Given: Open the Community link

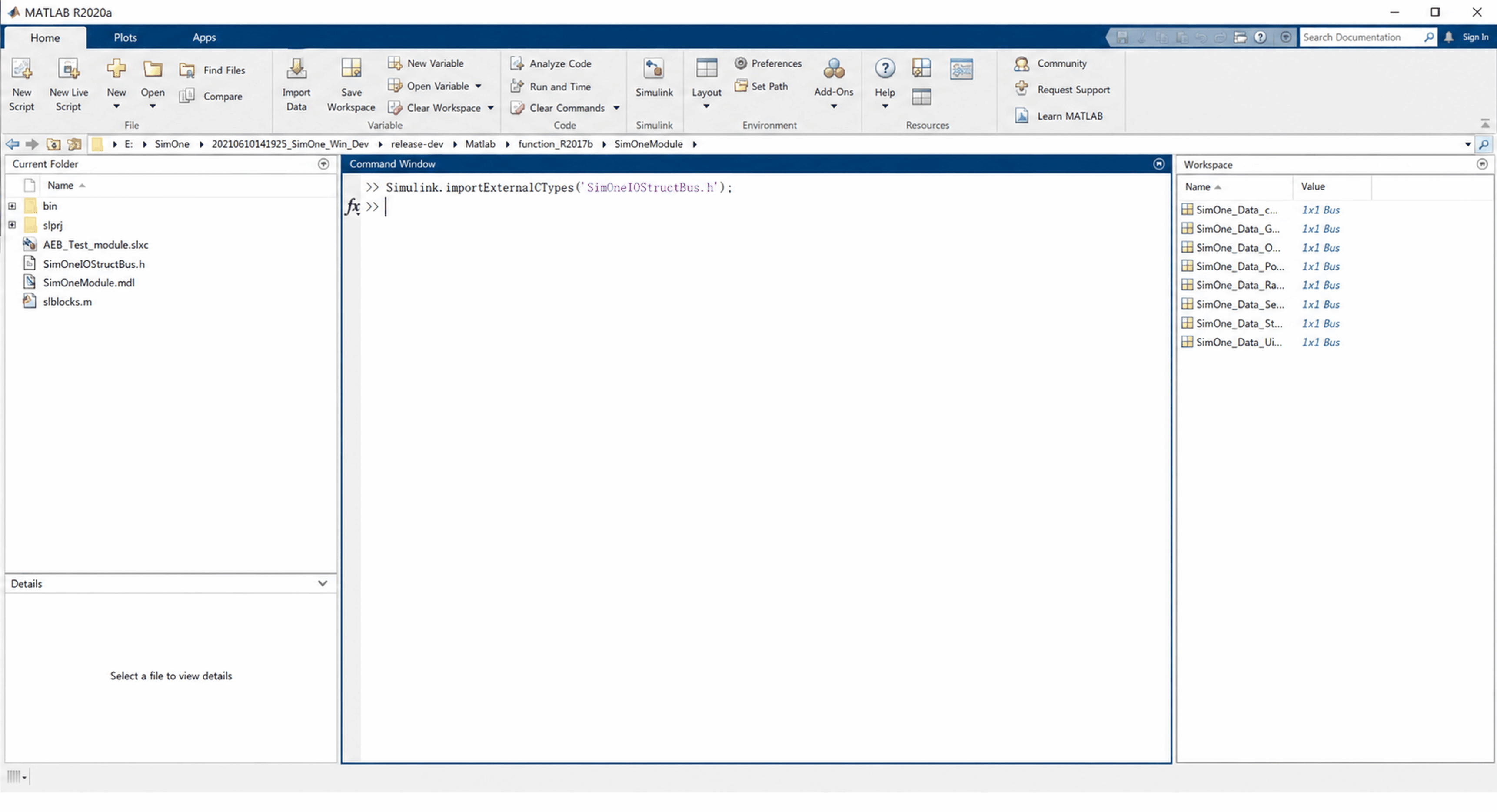Looking at the screenshot, I should [x=1050, y=63].
